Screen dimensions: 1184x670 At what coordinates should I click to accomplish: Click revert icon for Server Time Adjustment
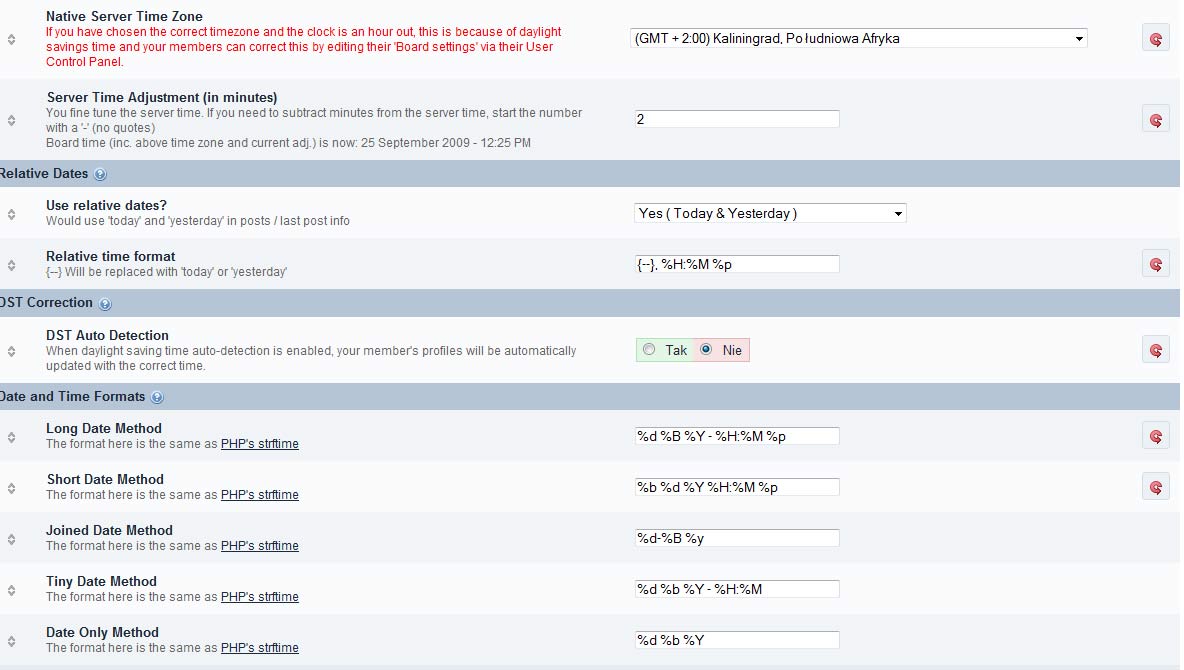1155,119
